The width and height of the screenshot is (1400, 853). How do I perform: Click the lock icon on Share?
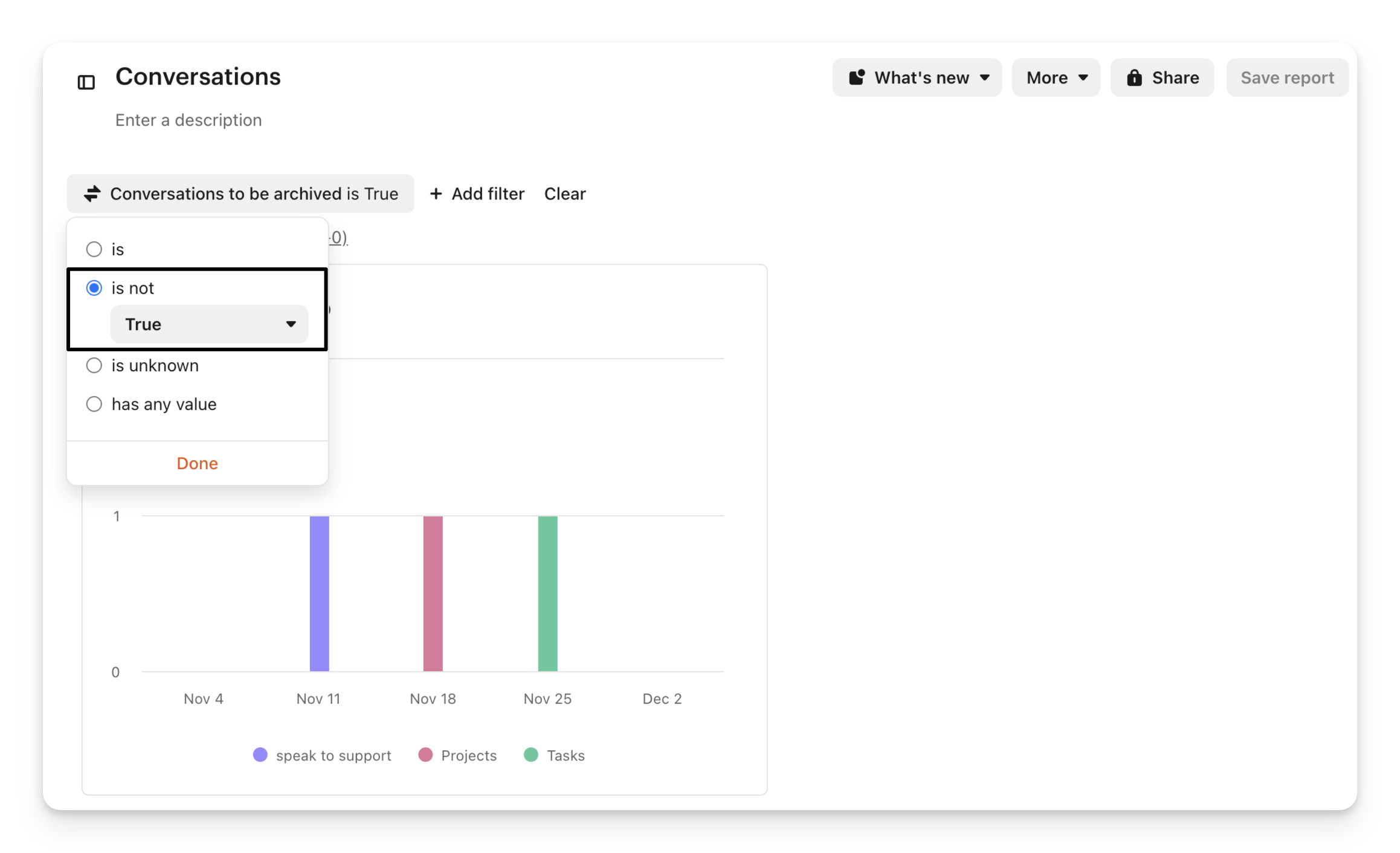[1134, 77]
